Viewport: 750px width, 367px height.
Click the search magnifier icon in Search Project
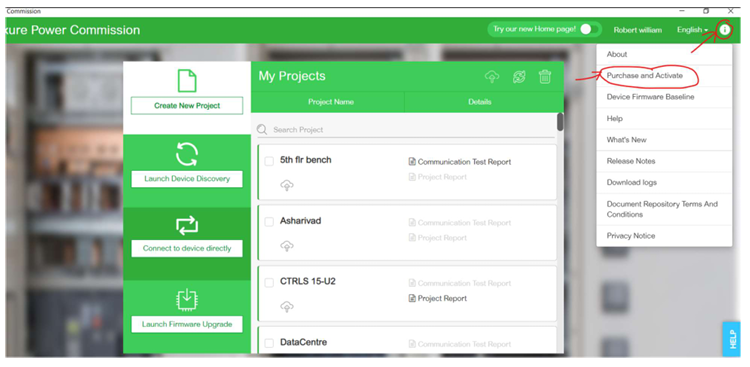[x=262, y=130]
